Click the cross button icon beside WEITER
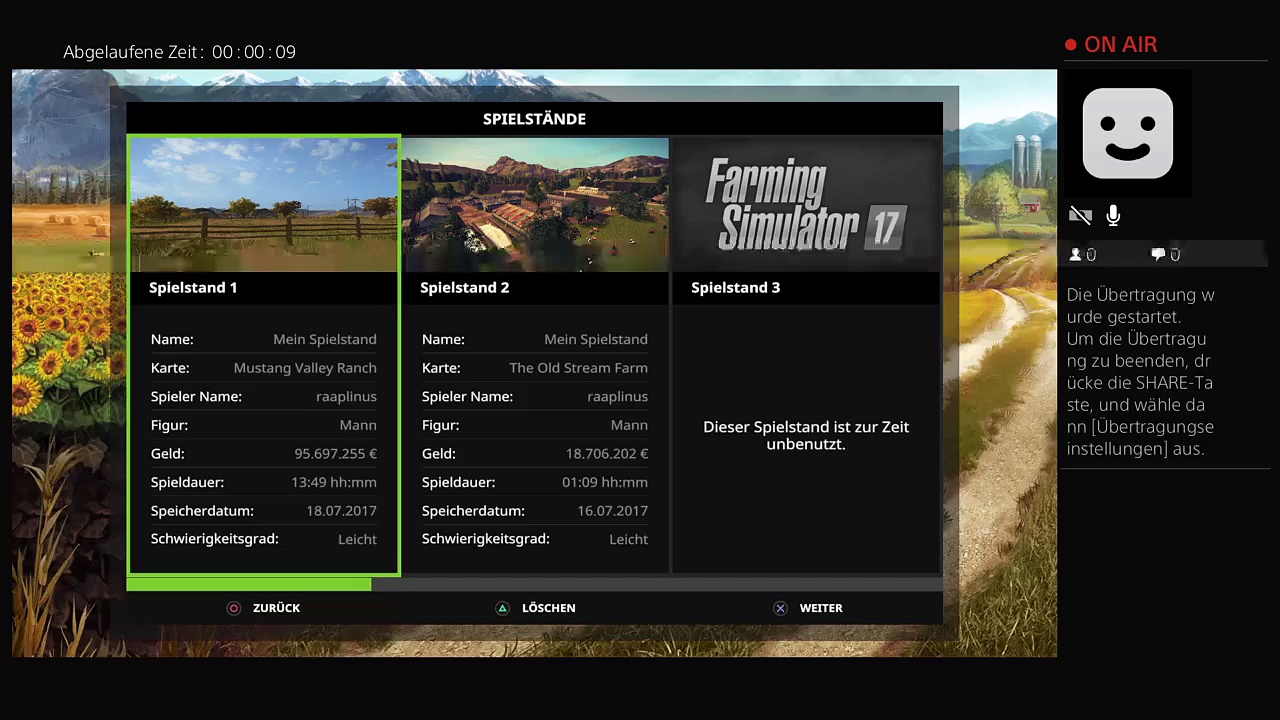This screenshot has width=1280, height=720. [x=780, y=608]
